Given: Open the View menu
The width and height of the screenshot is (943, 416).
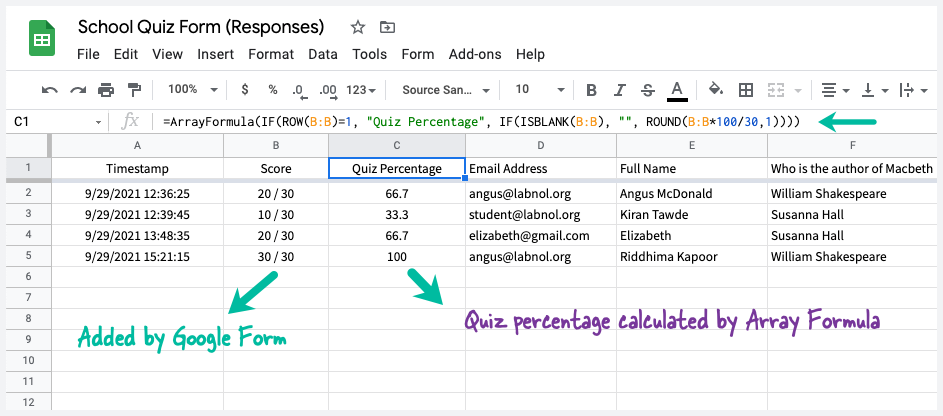Looking at the screenshot, I should pyautogui.click(x=167, y=54).
